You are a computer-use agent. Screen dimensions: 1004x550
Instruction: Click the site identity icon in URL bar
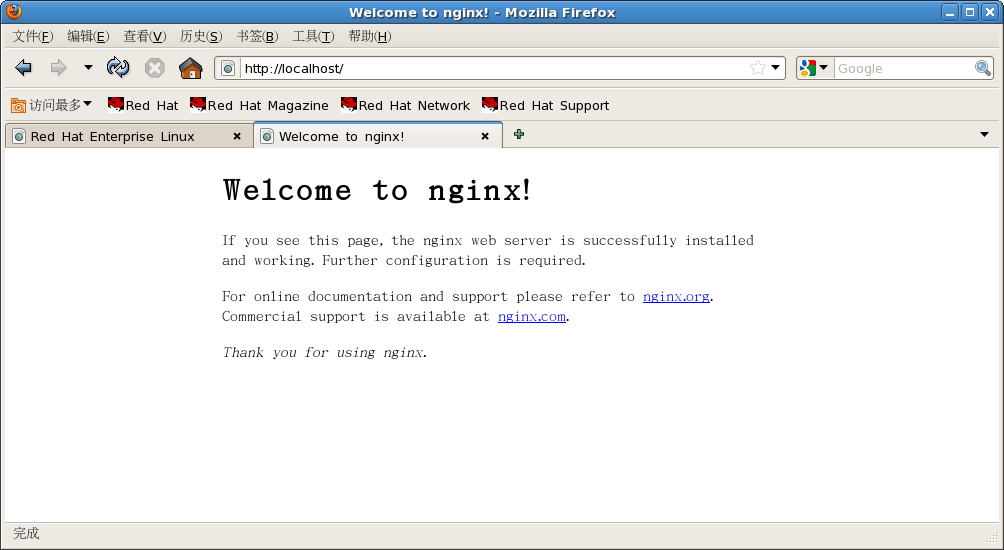coord(229,69)
